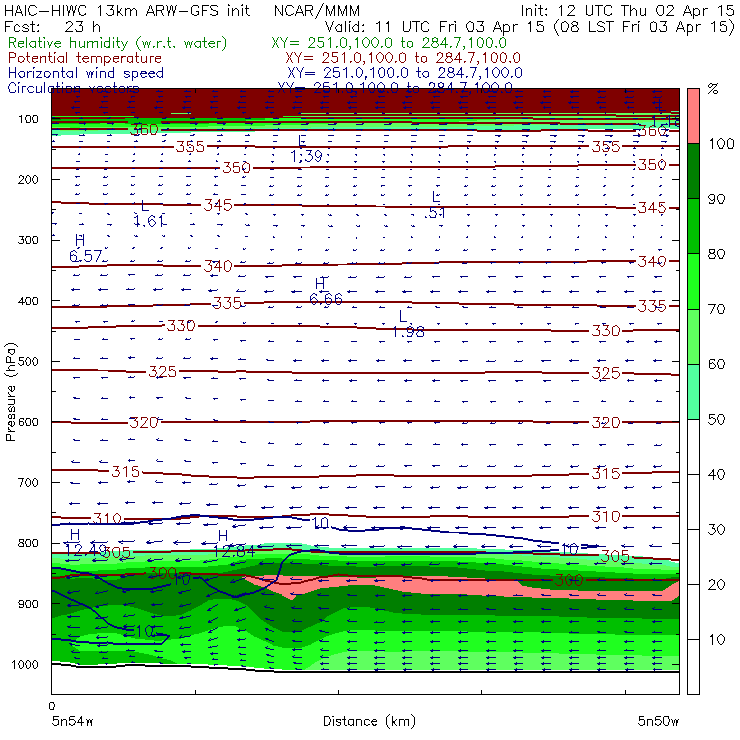
Task: Click the 'L .51' wind minimum label
Action: click(x=435, y=205)
